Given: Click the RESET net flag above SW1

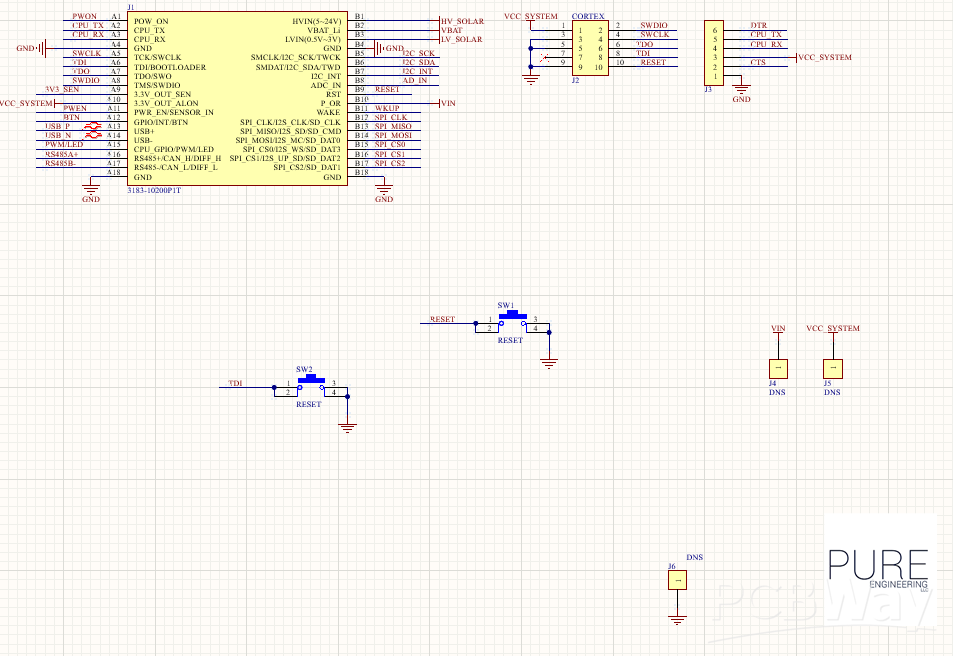Looking at the screenshot, I should 444,317.
